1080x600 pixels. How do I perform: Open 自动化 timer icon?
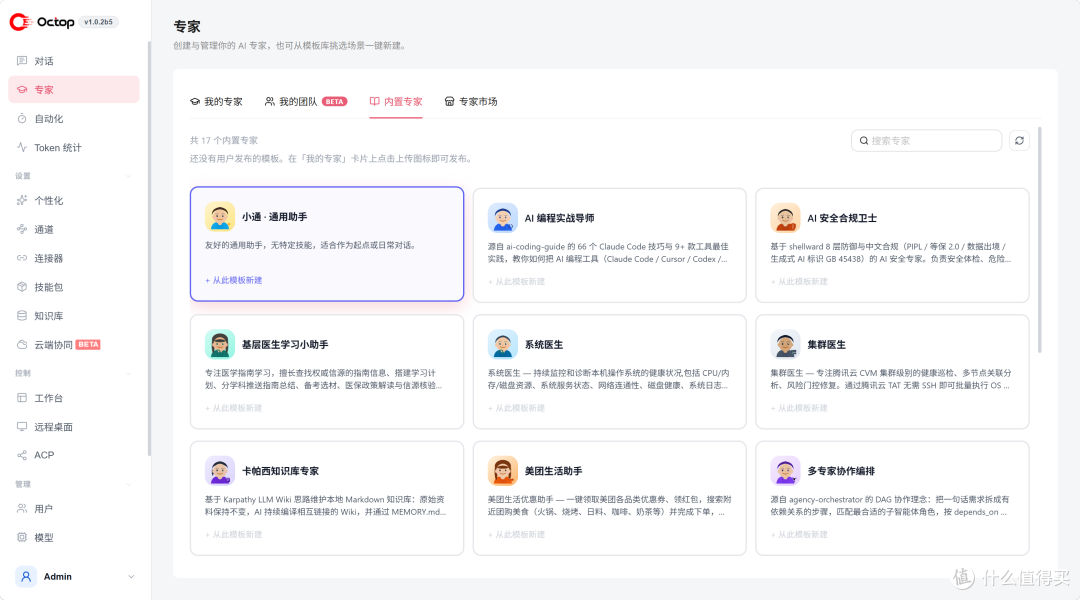pos(22,118)
